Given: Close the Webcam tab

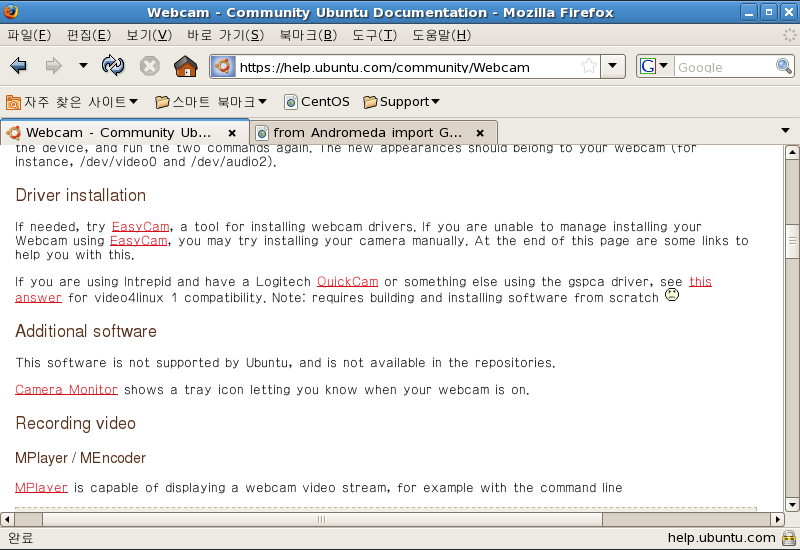Looking at the screenshot, I should click(x=232, y=133).
